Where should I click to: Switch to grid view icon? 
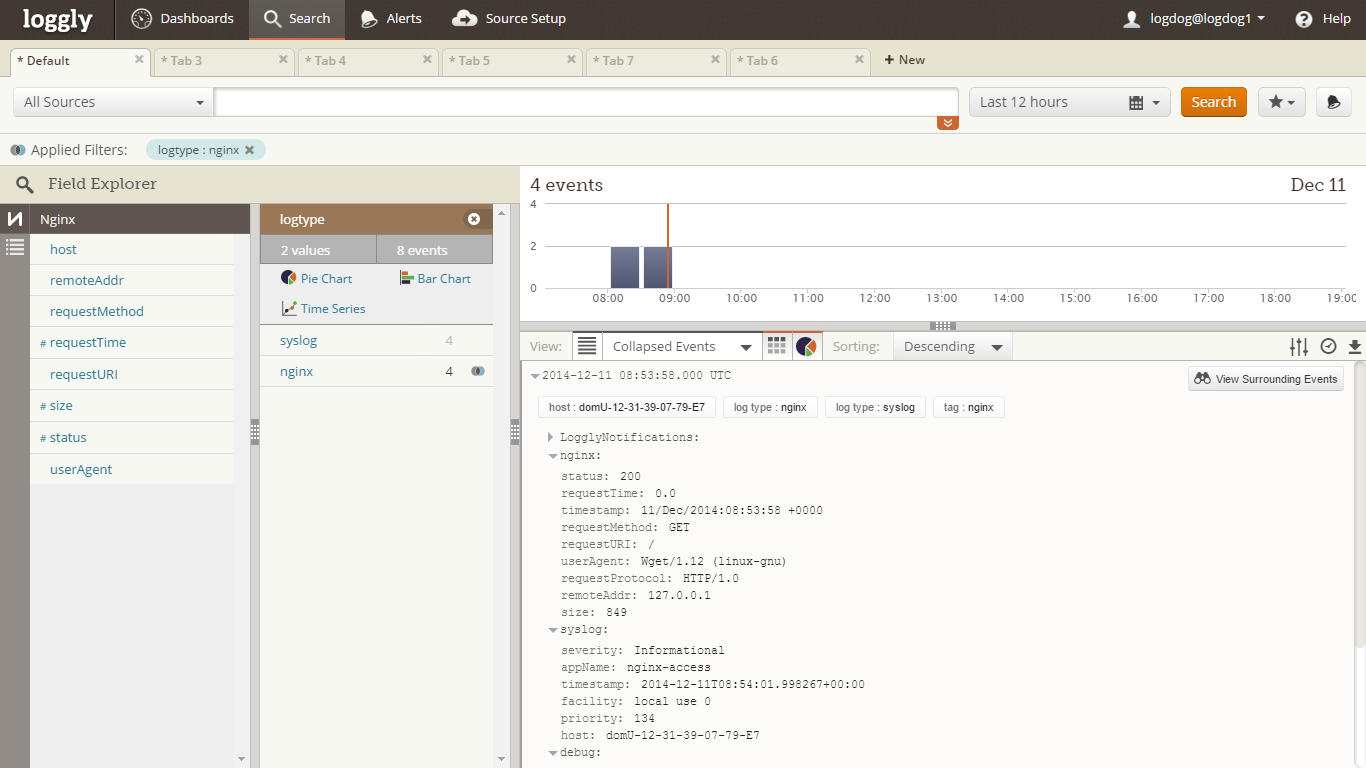[x=776, y=346]
